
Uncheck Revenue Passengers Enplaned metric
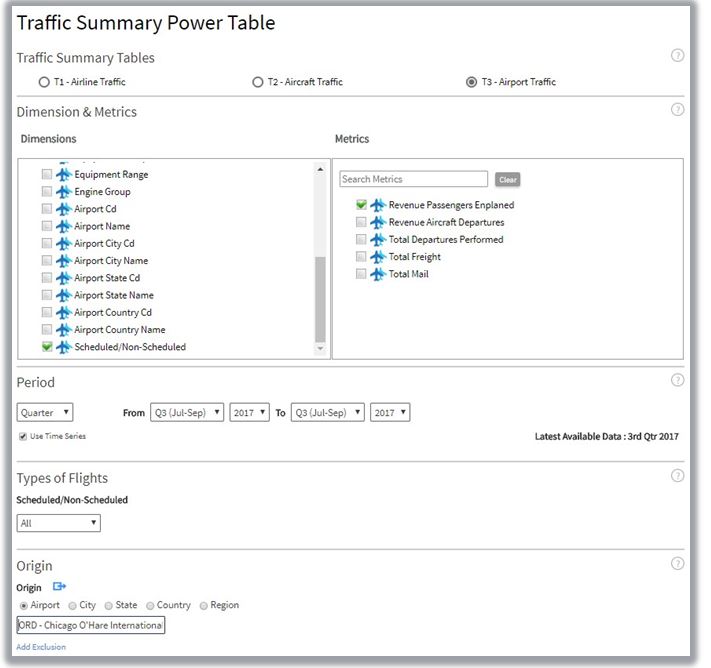coord(361,205)
